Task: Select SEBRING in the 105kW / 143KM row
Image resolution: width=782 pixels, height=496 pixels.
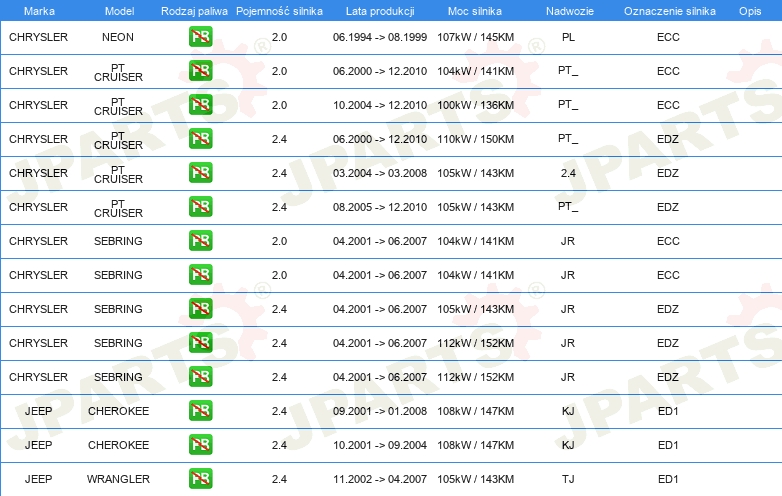Action: coord(118,309)
